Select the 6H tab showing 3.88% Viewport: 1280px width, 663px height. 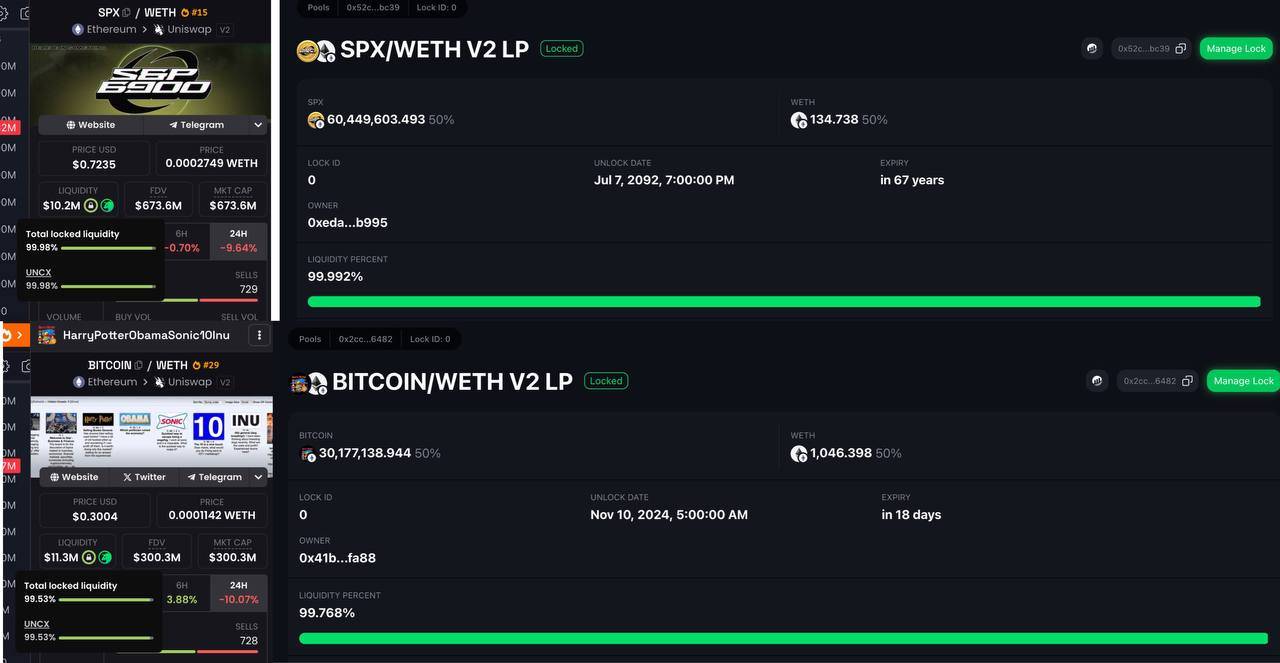(x=182, y=593)
